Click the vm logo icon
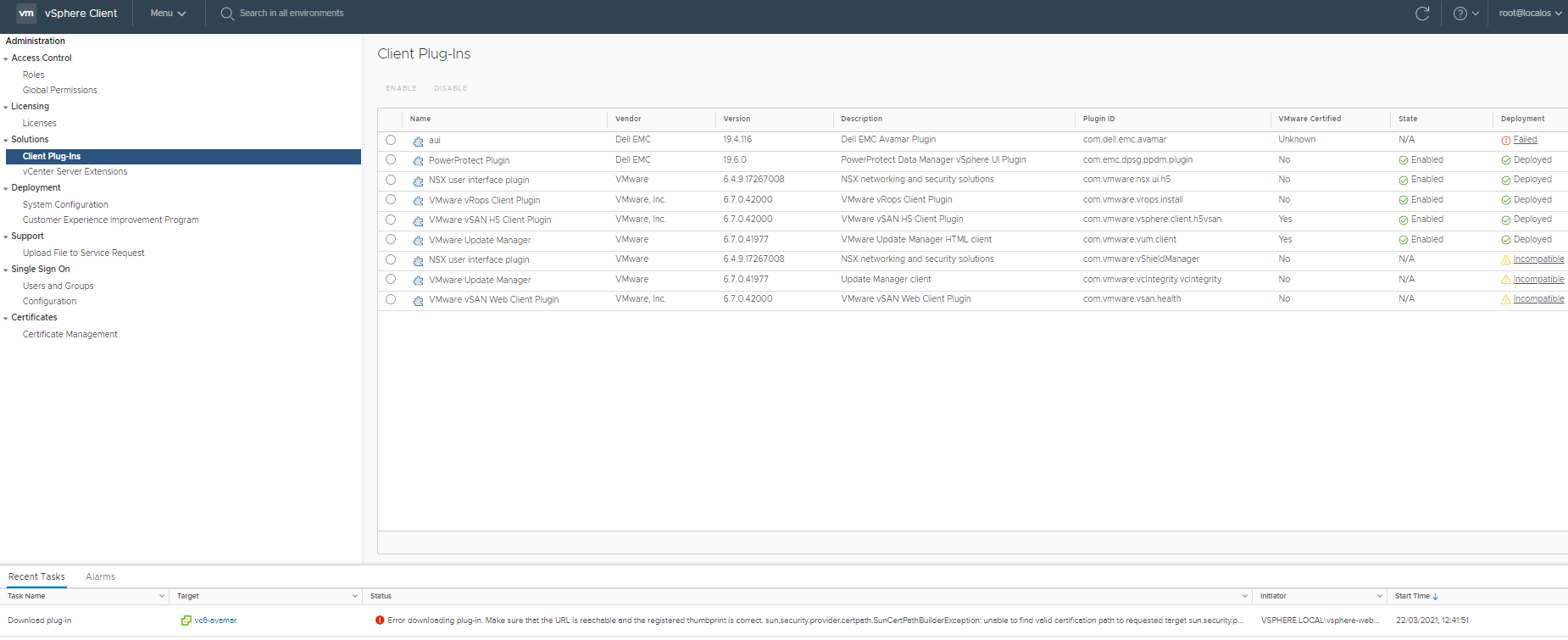The width and height of the screenshot is (1568, 640). coord(26,14)
